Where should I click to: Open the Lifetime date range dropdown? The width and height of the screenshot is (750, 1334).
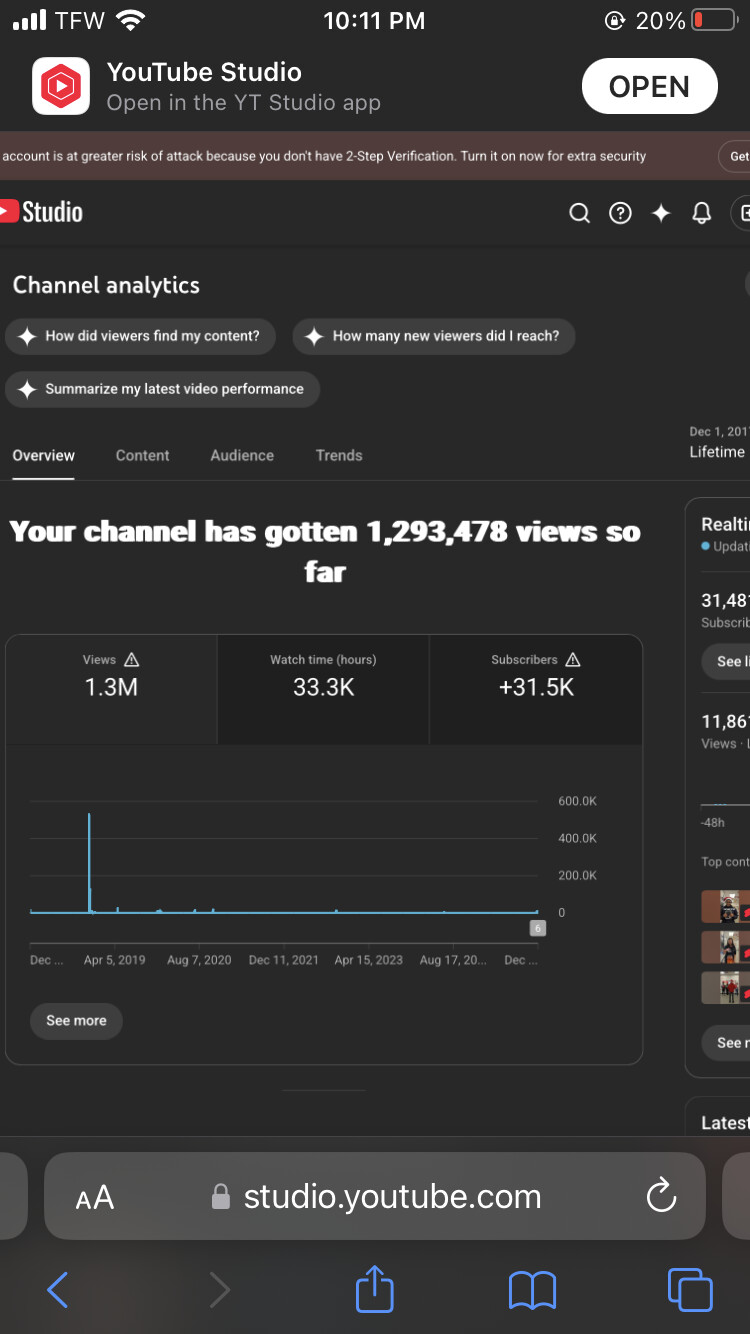718,443
